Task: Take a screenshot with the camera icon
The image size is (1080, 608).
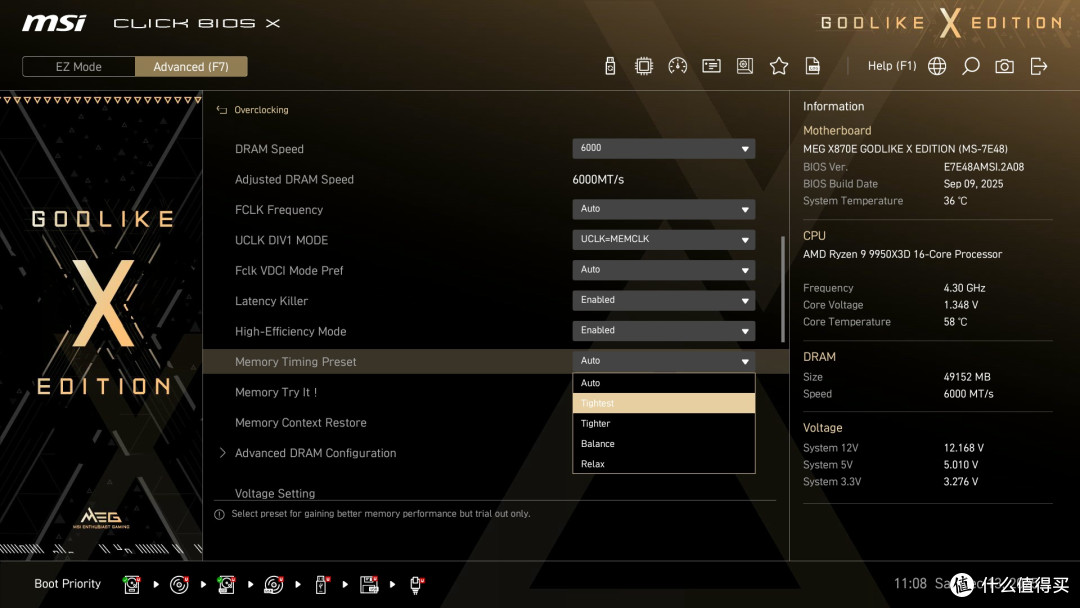Action: coord(1004,66)
